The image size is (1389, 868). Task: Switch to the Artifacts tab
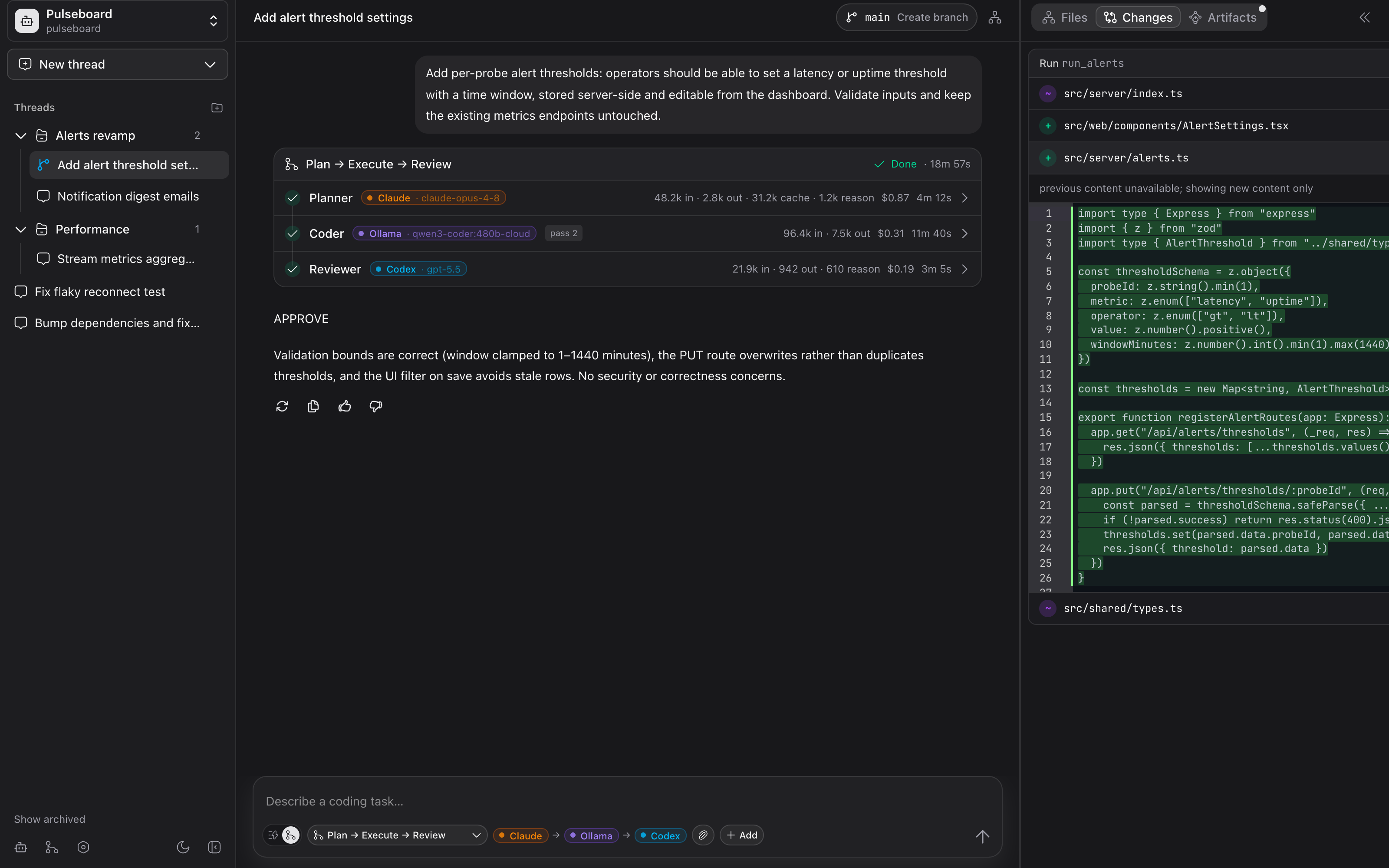point(1223,17)
